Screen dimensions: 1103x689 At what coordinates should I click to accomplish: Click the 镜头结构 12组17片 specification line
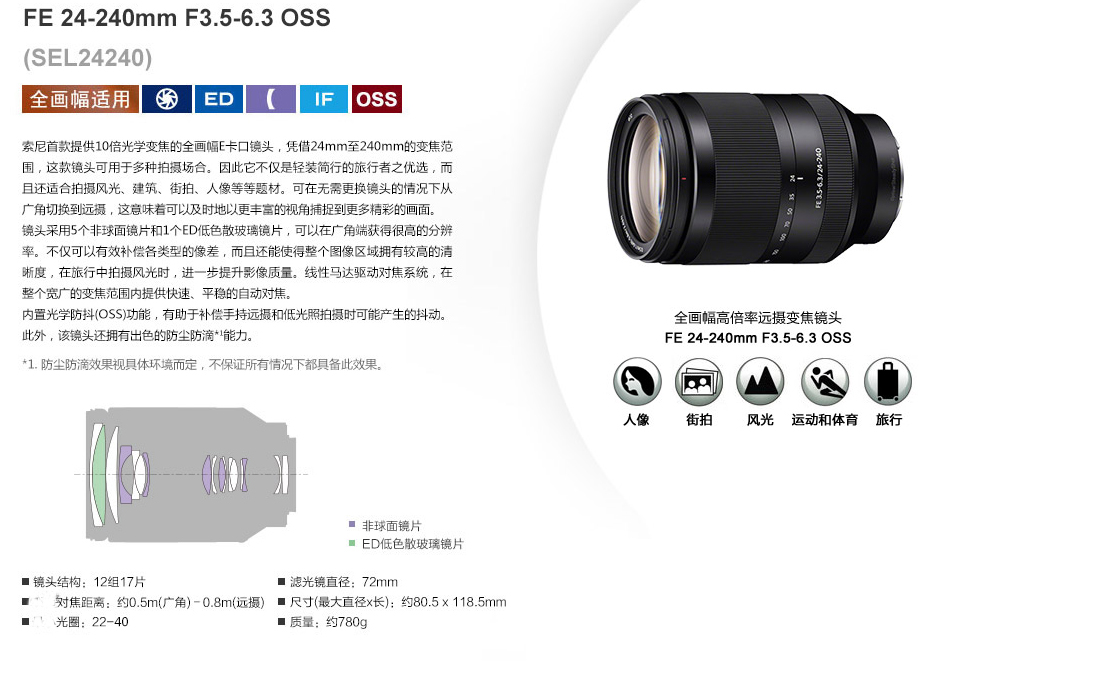click(x=84, y=582)
